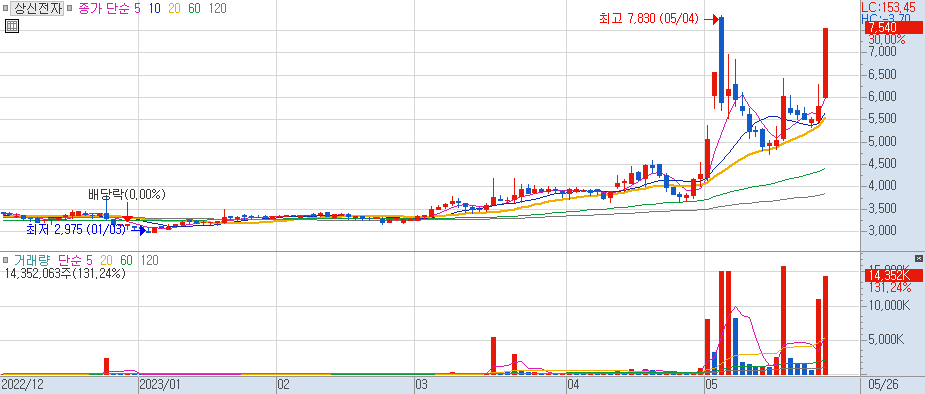The height and width of the screenshot is (394, 925).
Task: Select the 종가 단순 indicator label
Action: 103,8
